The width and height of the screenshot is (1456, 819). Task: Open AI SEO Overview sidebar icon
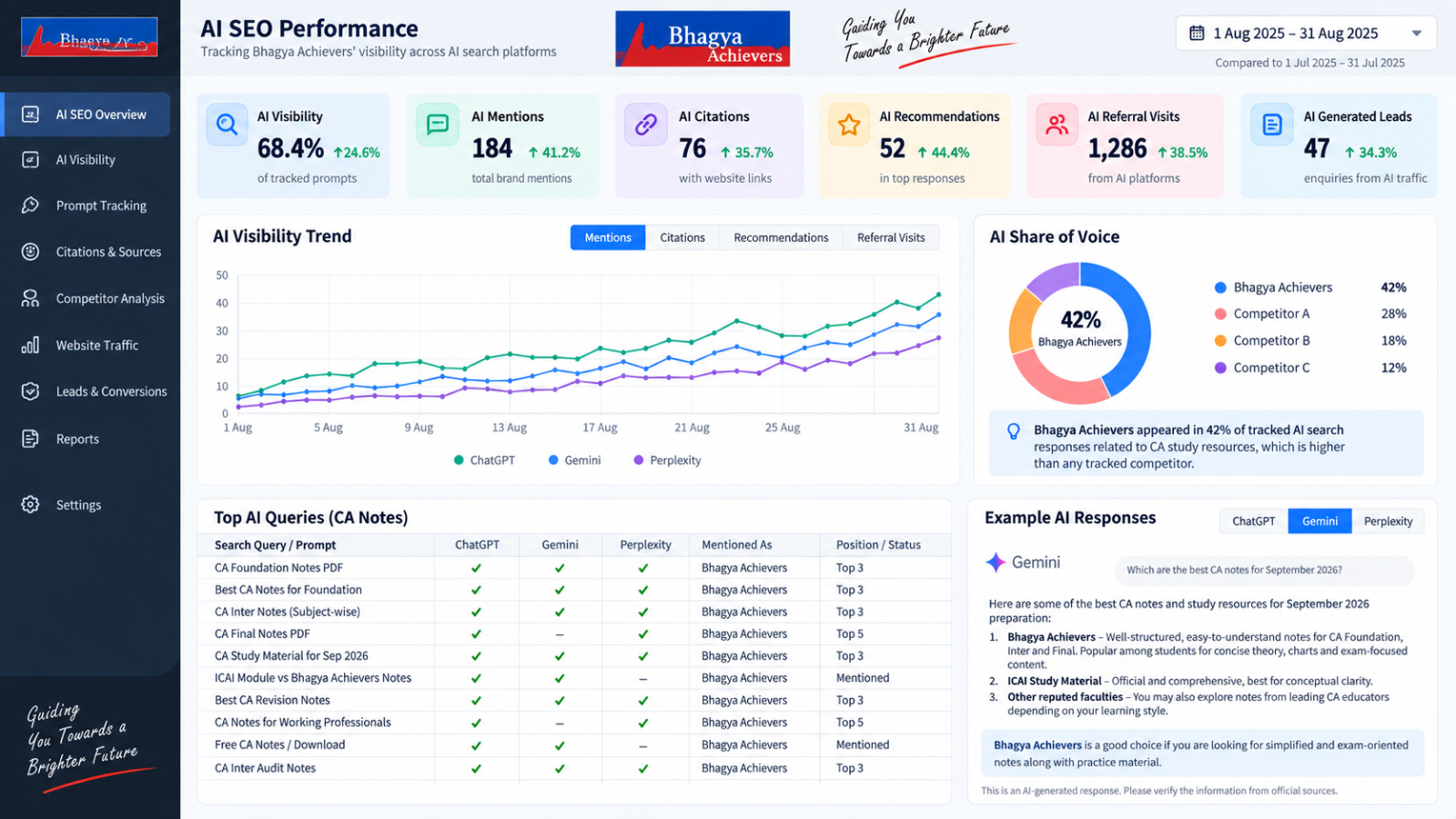(30, 114)
